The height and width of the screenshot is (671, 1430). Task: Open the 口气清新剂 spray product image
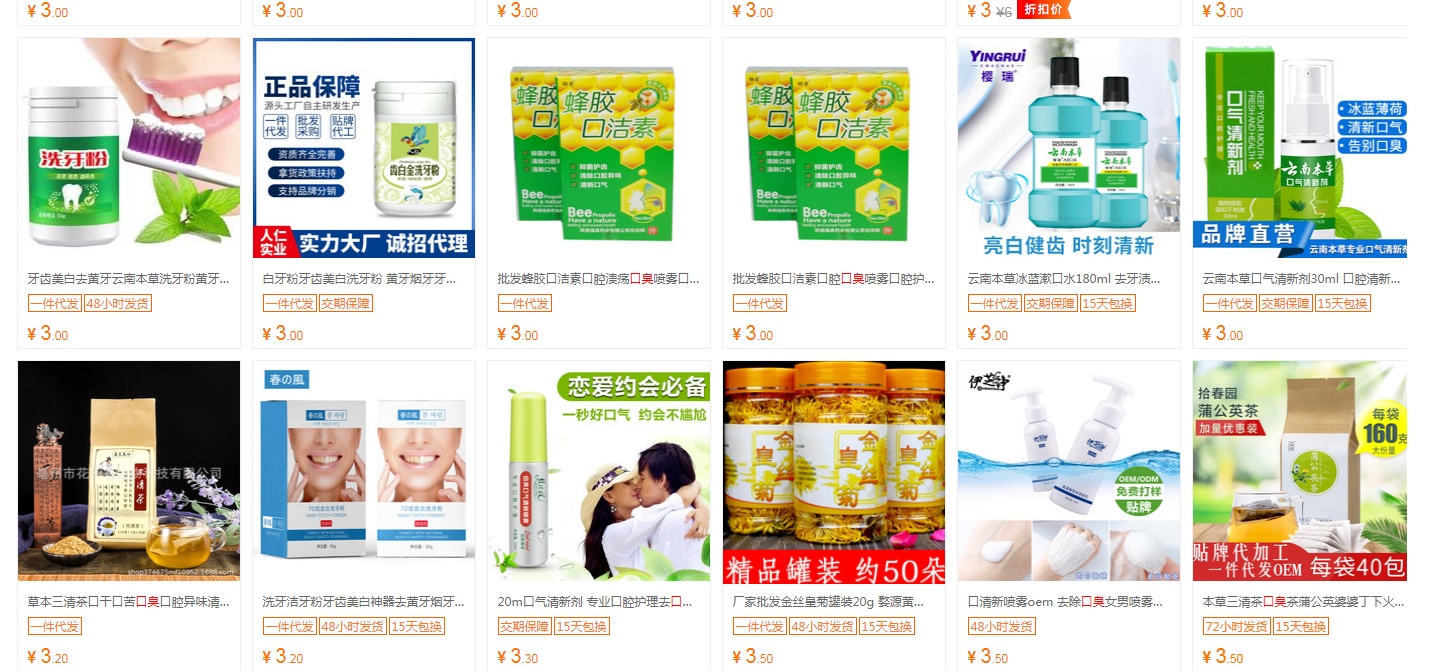click(x=1299, y=148)
